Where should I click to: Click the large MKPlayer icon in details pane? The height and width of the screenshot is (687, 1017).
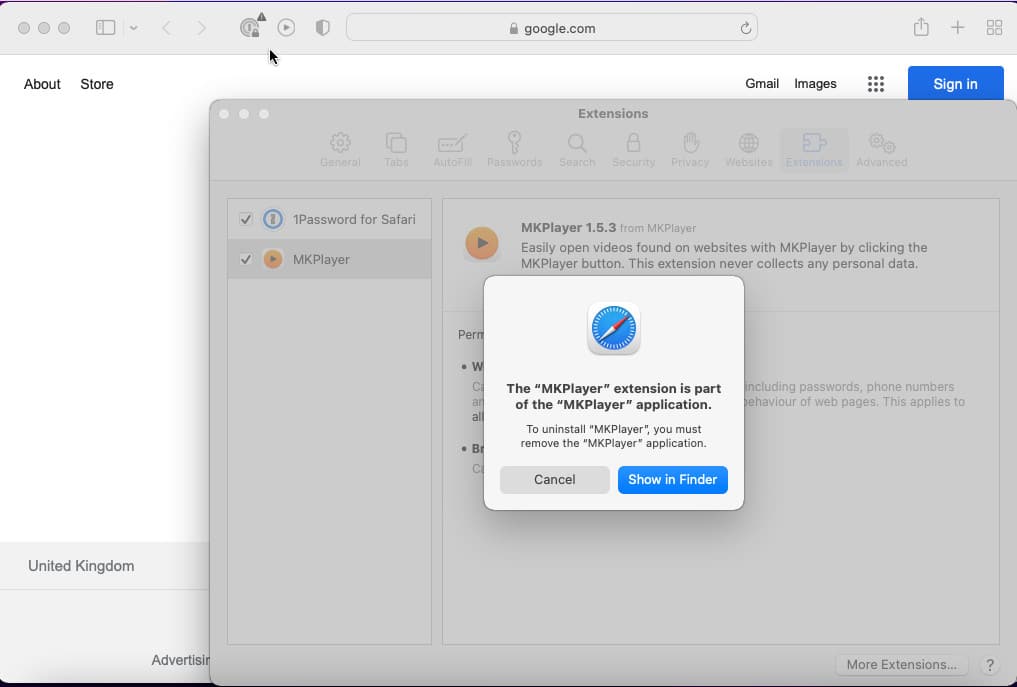pos(482,243)
